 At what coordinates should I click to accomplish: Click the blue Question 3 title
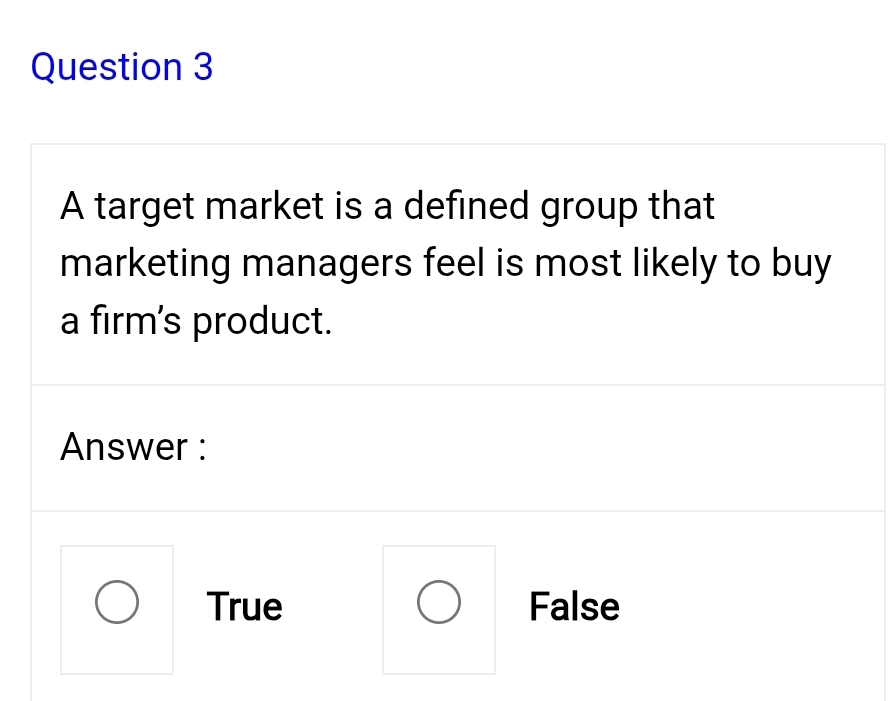pyautogui.click(x=122, y=67)
